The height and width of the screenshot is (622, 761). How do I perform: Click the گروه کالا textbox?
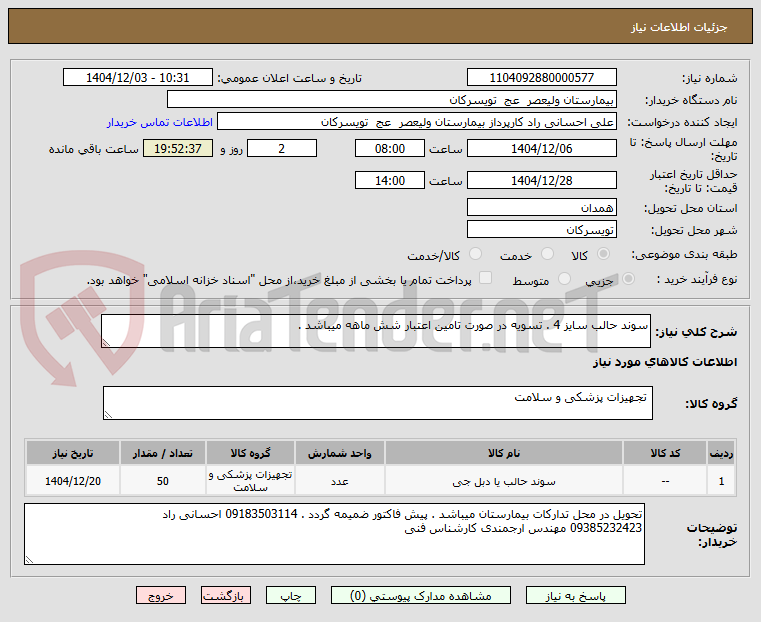click(x=378, y=403)
